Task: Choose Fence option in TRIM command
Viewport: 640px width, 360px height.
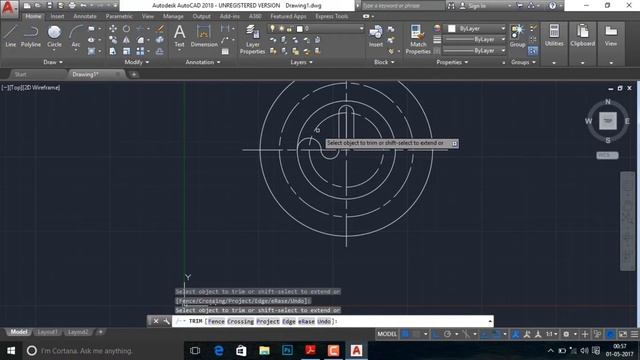Action: point(216,321)
